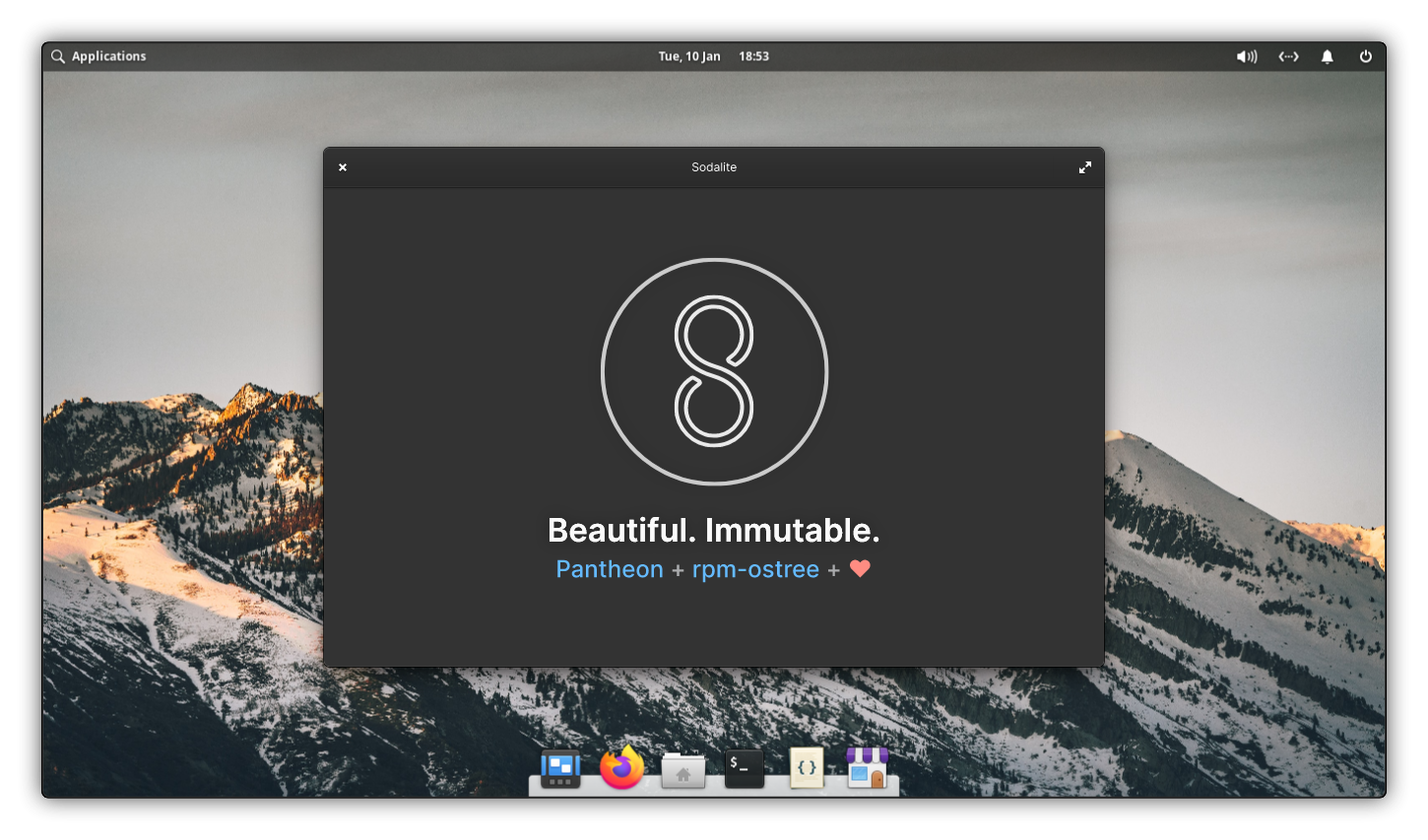Open the Code editor dock icon
1428x840 pixels.
[x=807, y=768]
